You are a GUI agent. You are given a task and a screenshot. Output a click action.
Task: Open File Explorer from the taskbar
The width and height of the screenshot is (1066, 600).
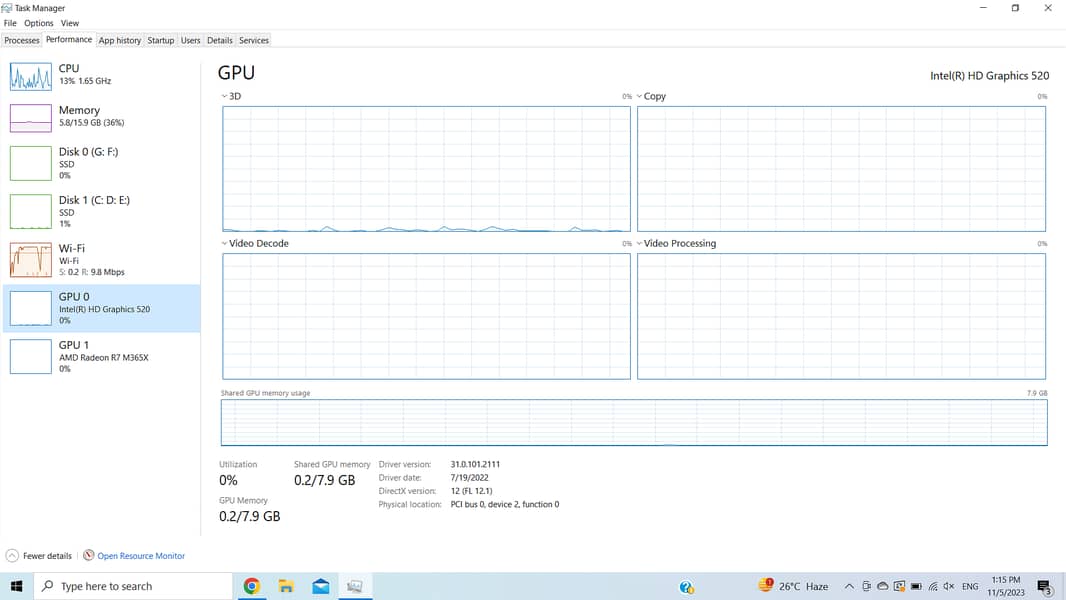tap(286, 587)
